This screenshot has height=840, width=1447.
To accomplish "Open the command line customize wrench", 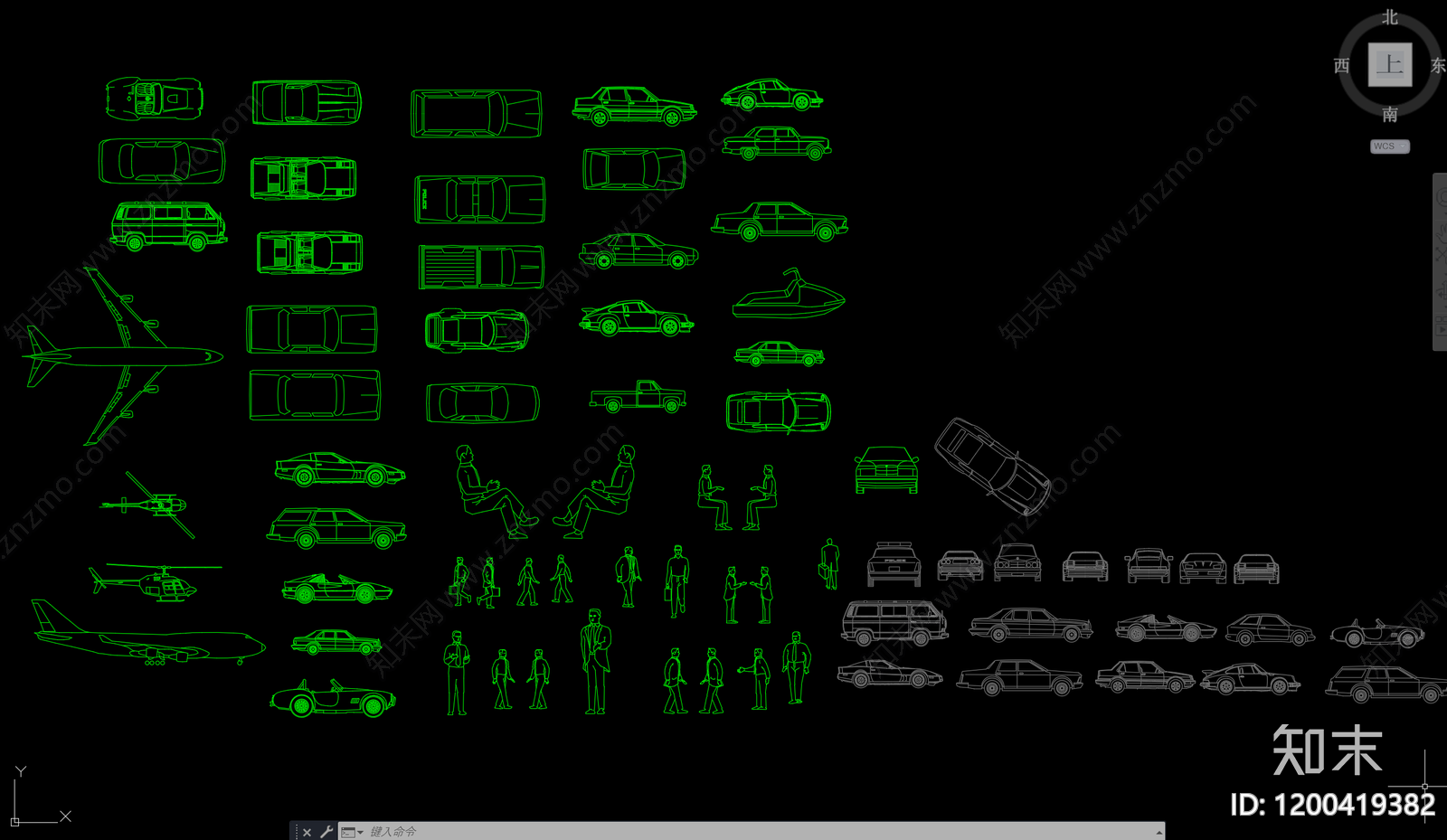I will 326,832.
